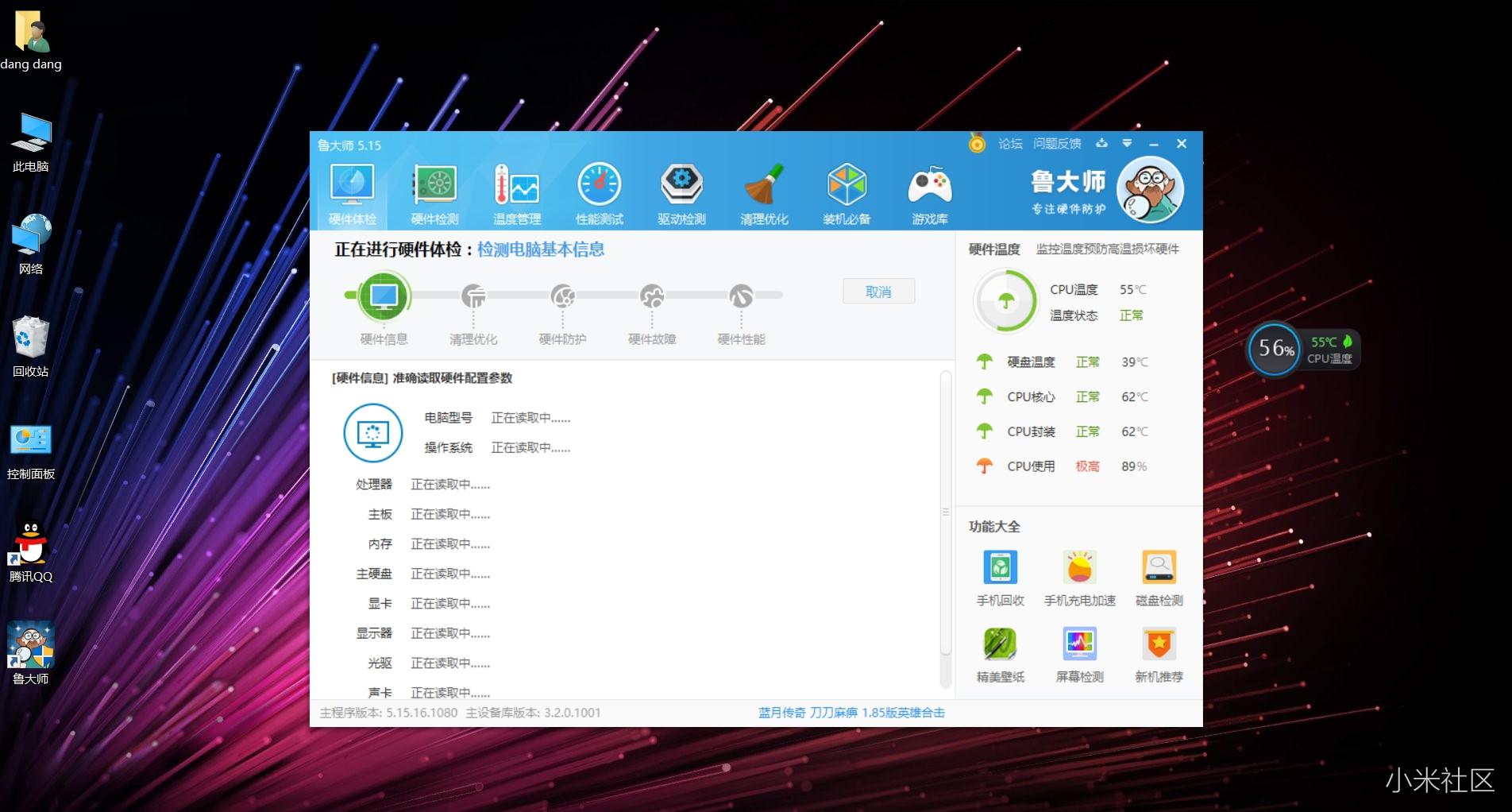Open 手机充电加速 phone charging boost

tap(1078, 578)
